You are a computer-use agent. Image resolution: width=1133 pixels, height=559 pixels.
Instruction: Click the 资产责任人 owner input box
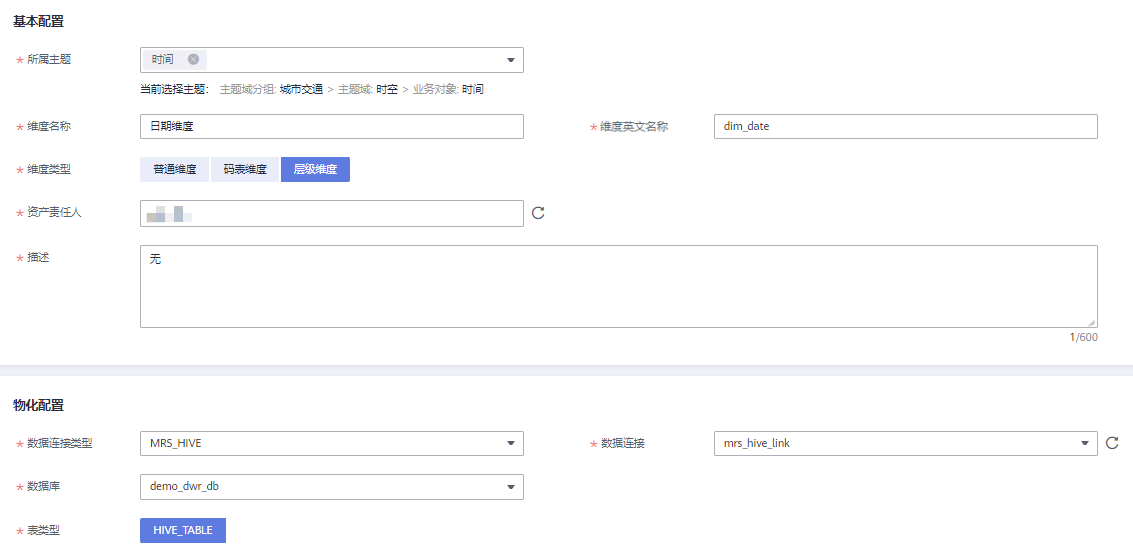[331, 213]
